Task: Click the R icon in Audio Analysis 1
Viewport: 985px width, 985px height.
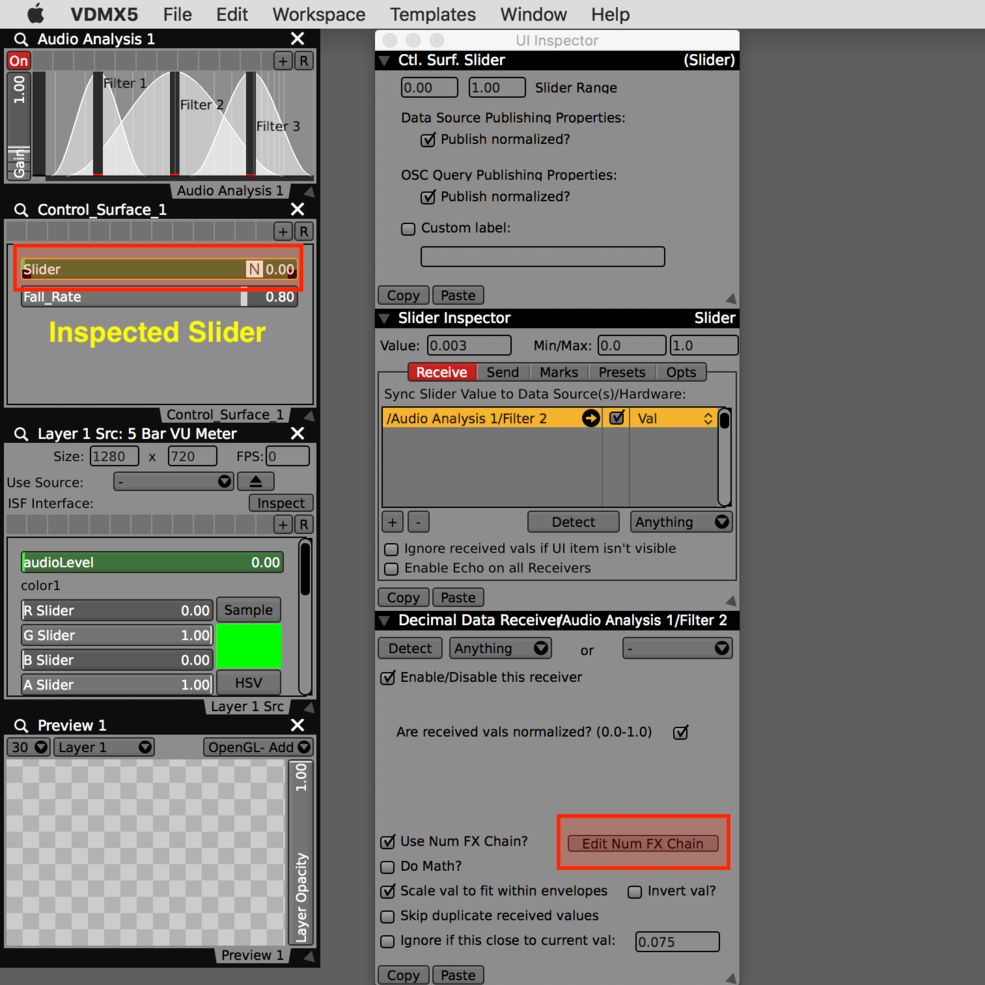Action: tap(304, 61)
